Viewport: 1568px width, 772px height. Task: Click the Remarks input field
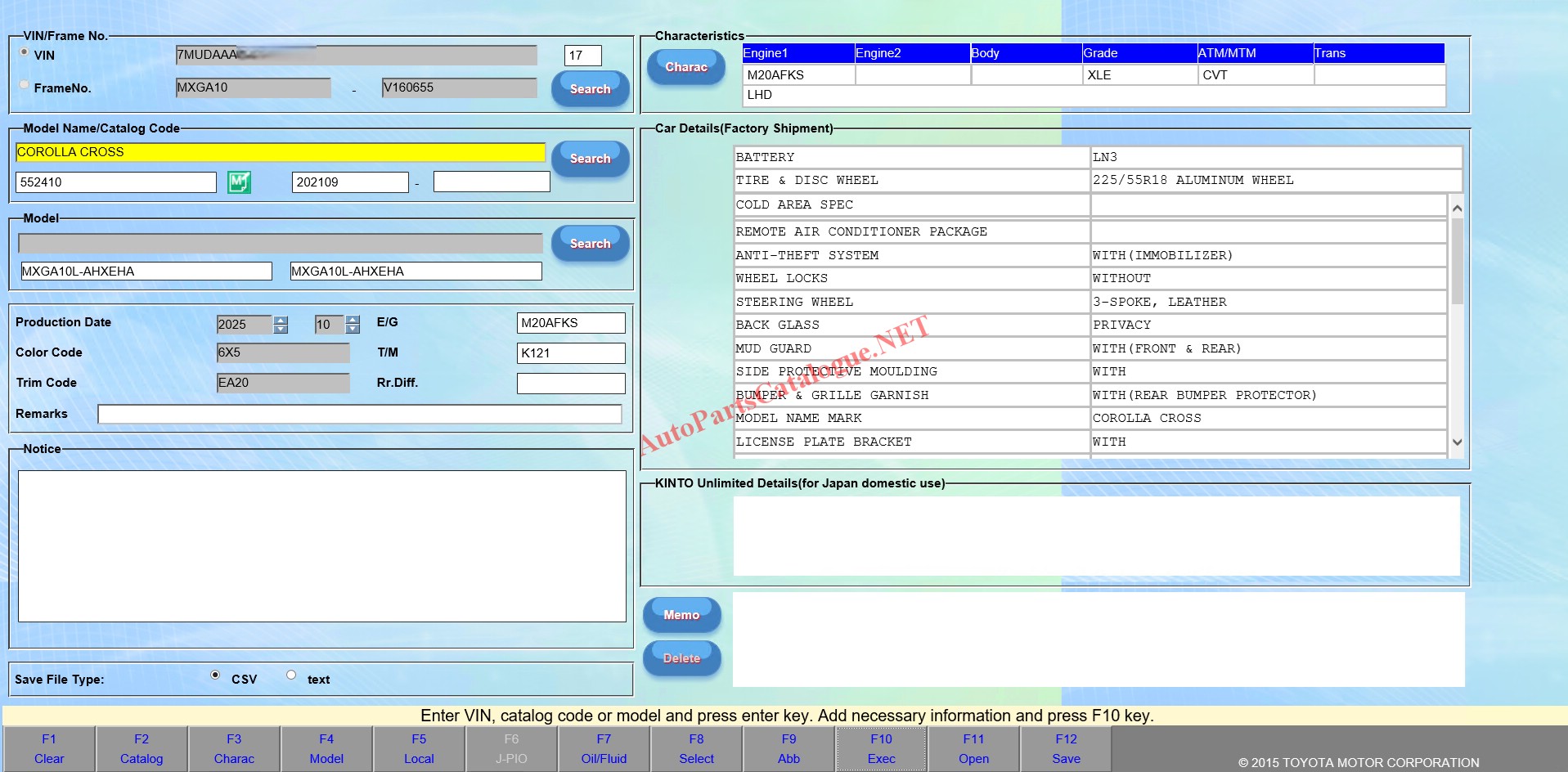click(x=360, y=415)
